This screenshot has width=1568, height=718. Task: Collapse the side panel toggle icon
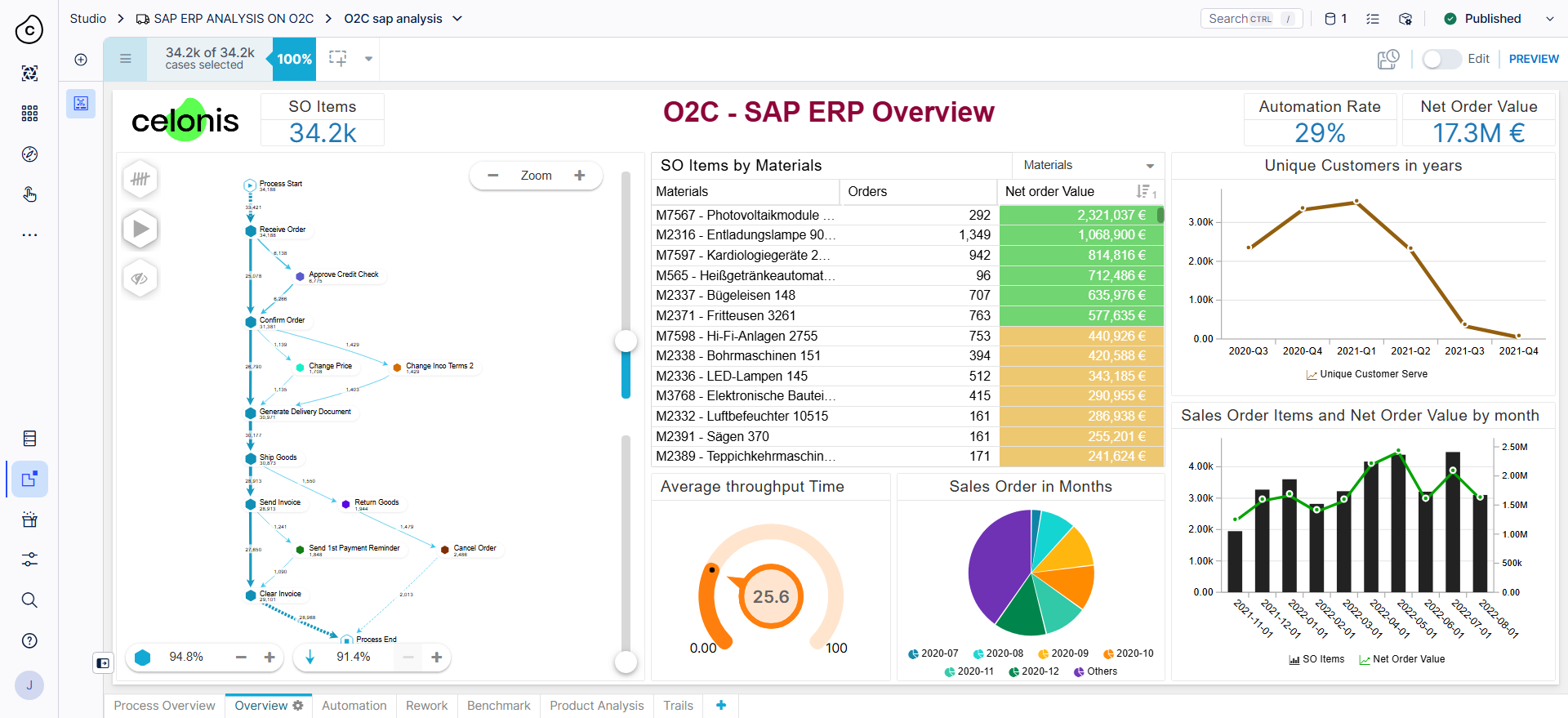click(103, 663)
